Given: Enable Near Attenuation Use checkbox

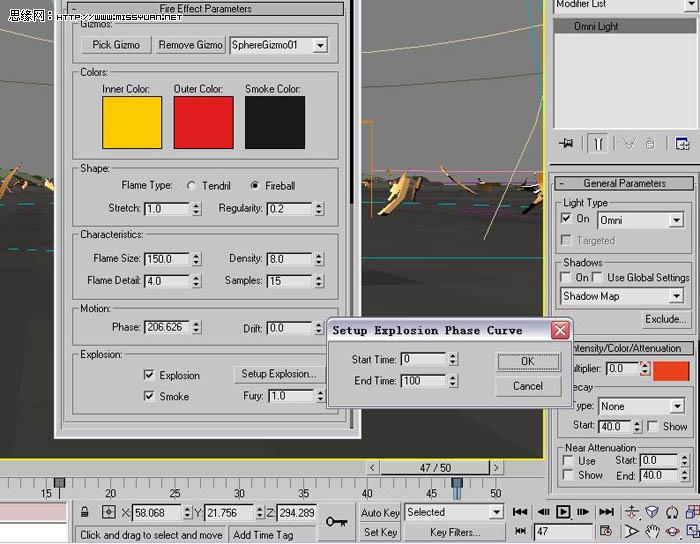Looking at the screenshot, I should 568,461.
